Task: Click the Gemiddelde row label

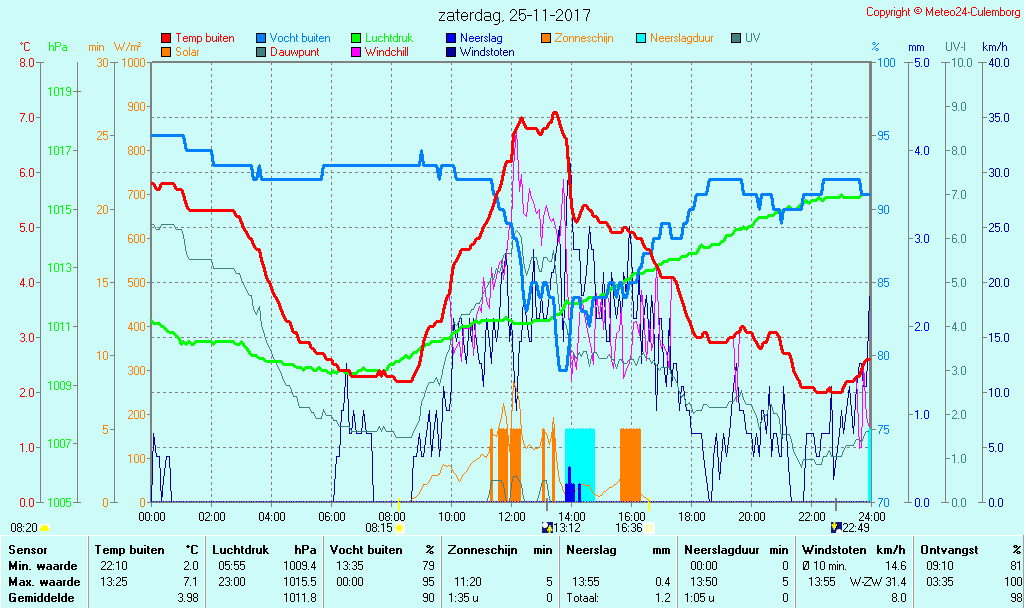Action: coord(40,598)
